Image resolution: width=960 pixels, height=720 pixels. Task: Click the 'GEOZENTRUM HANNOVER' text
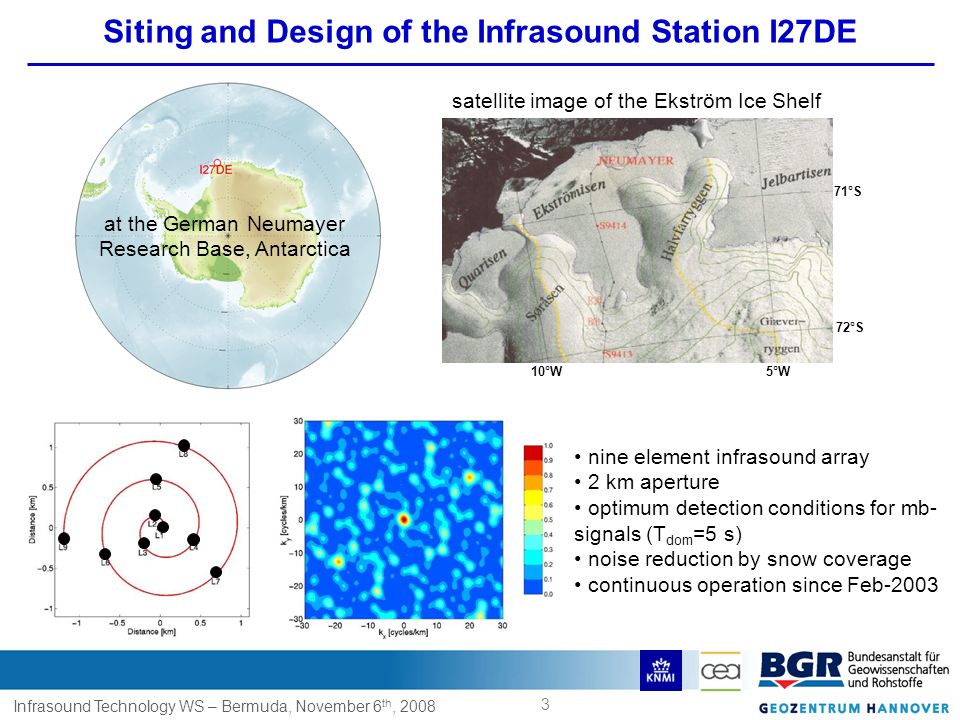854,708
